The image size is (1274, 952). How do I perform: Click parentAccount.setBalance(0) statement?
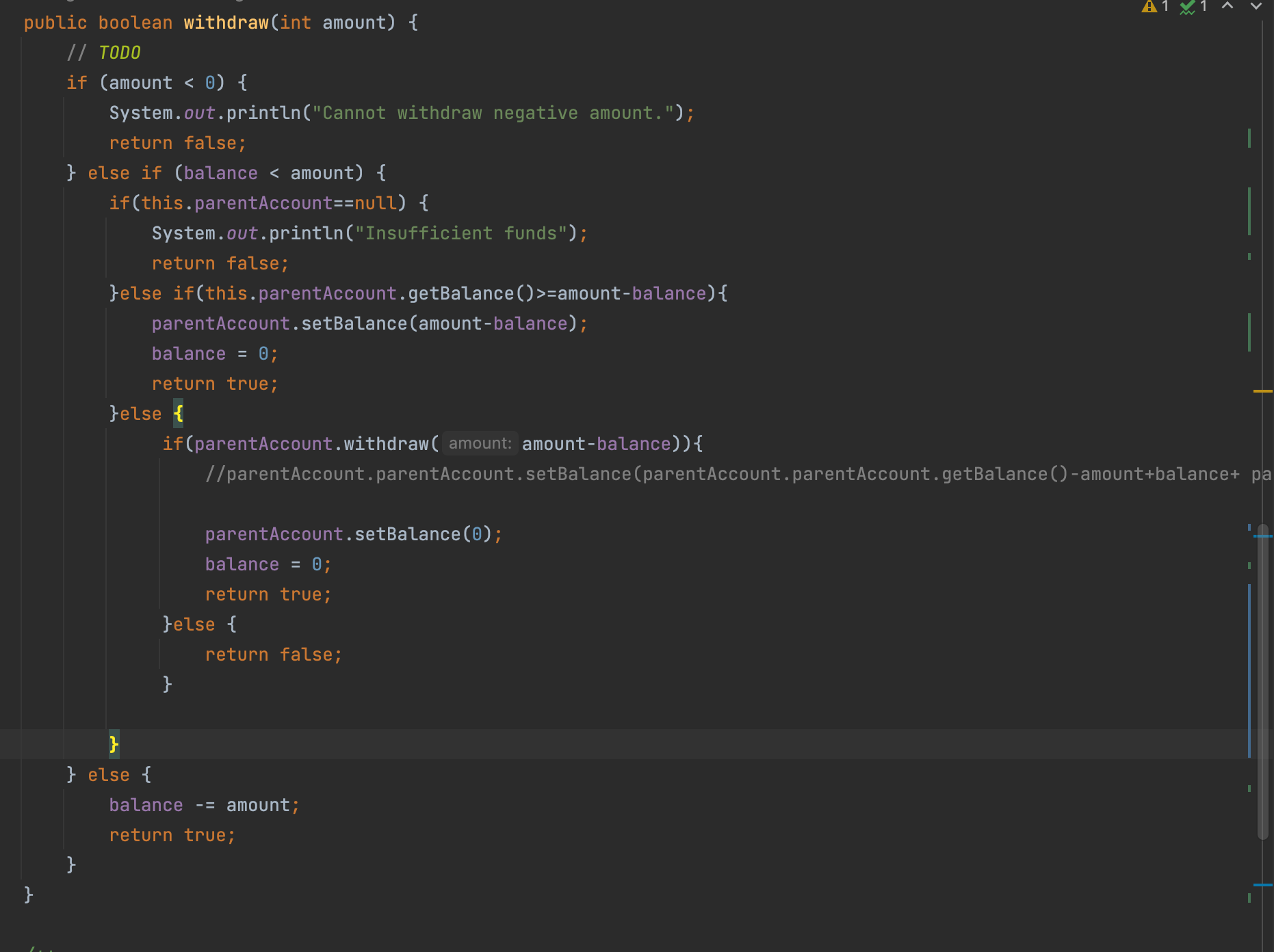(x=353, y=534)
